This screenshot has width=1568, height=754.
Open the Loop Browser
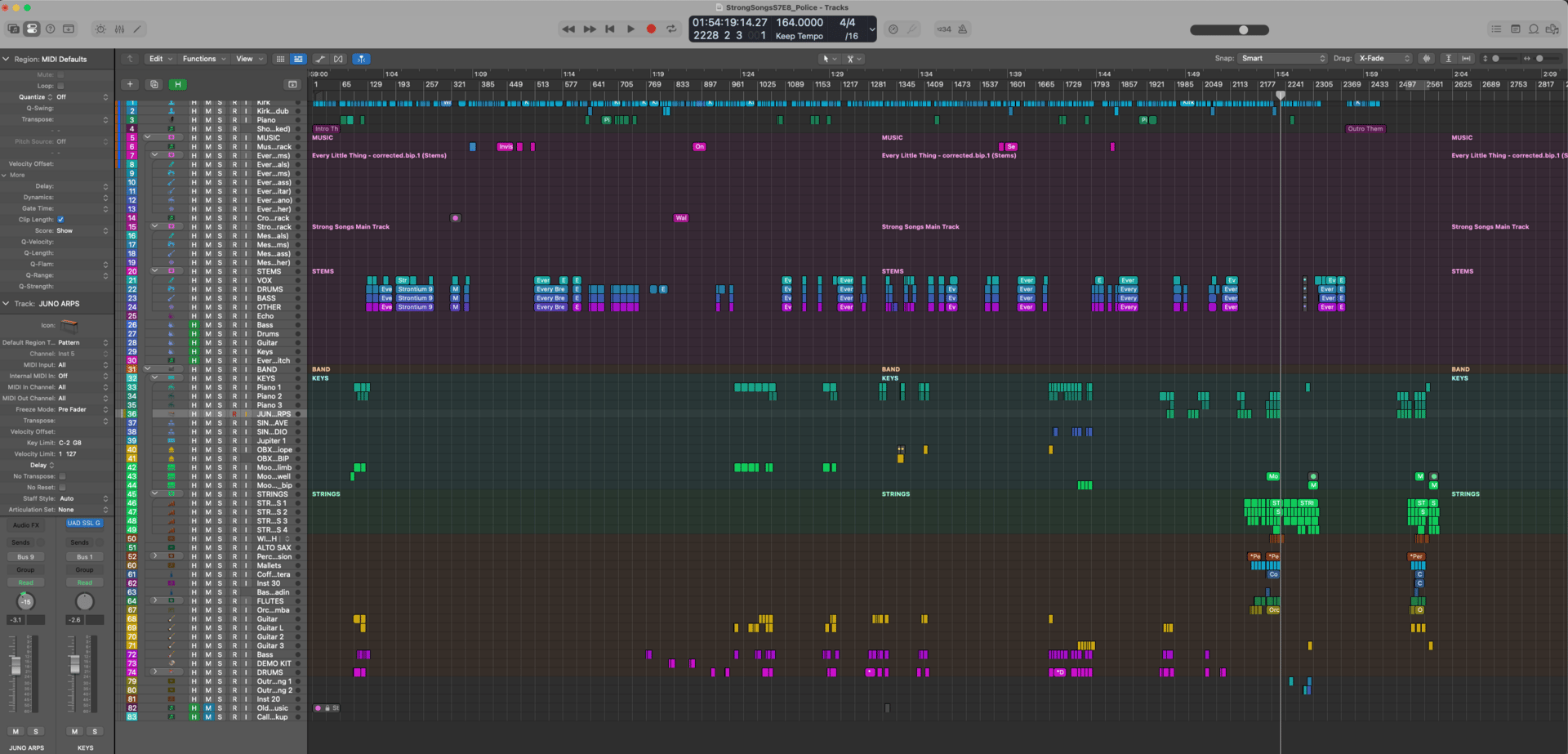click(1534, 29)
